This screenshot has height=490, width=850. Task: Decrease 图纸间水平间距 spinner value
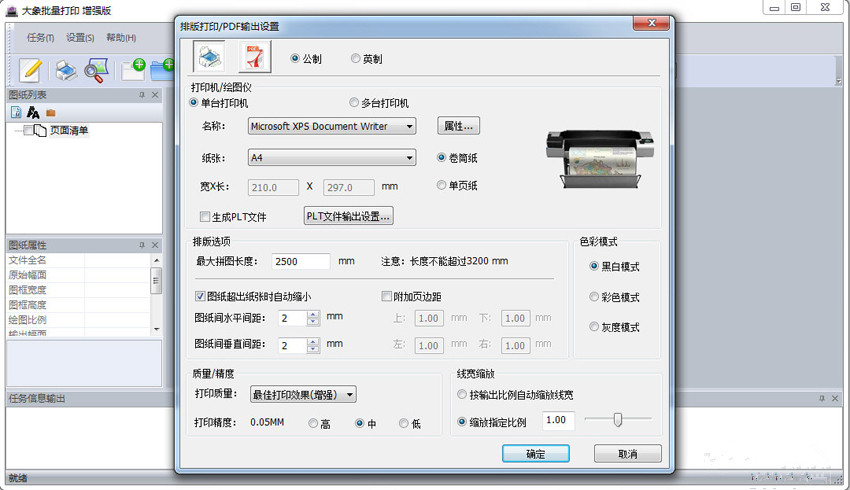pos(313,321)
